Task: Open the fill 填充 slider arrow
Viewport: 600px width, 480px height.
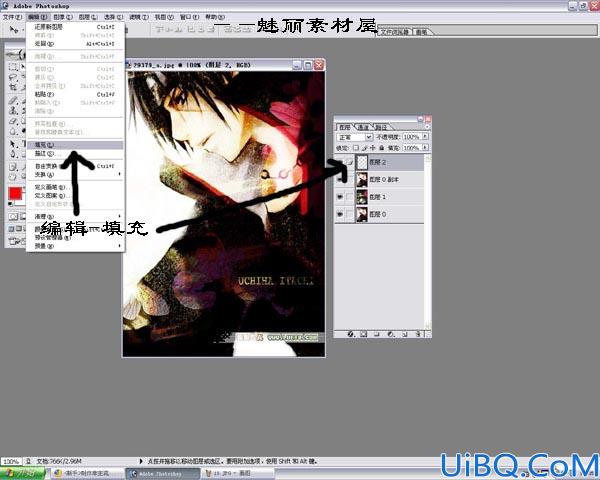Action: tap(425, 147)
